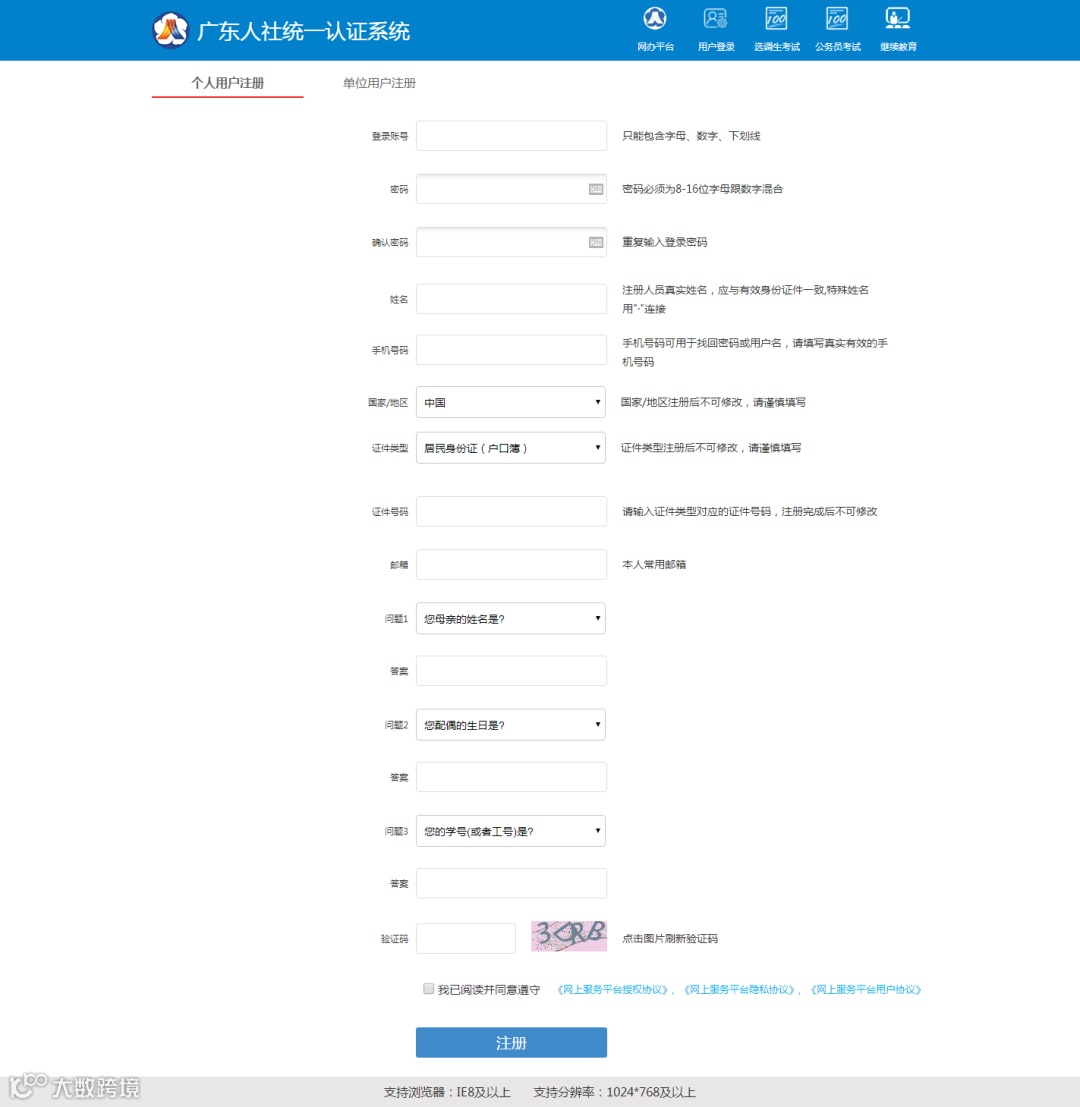Focus the 登录账号 input field
Viewport: 1080px width, 1107px height.
pos(511,136)
